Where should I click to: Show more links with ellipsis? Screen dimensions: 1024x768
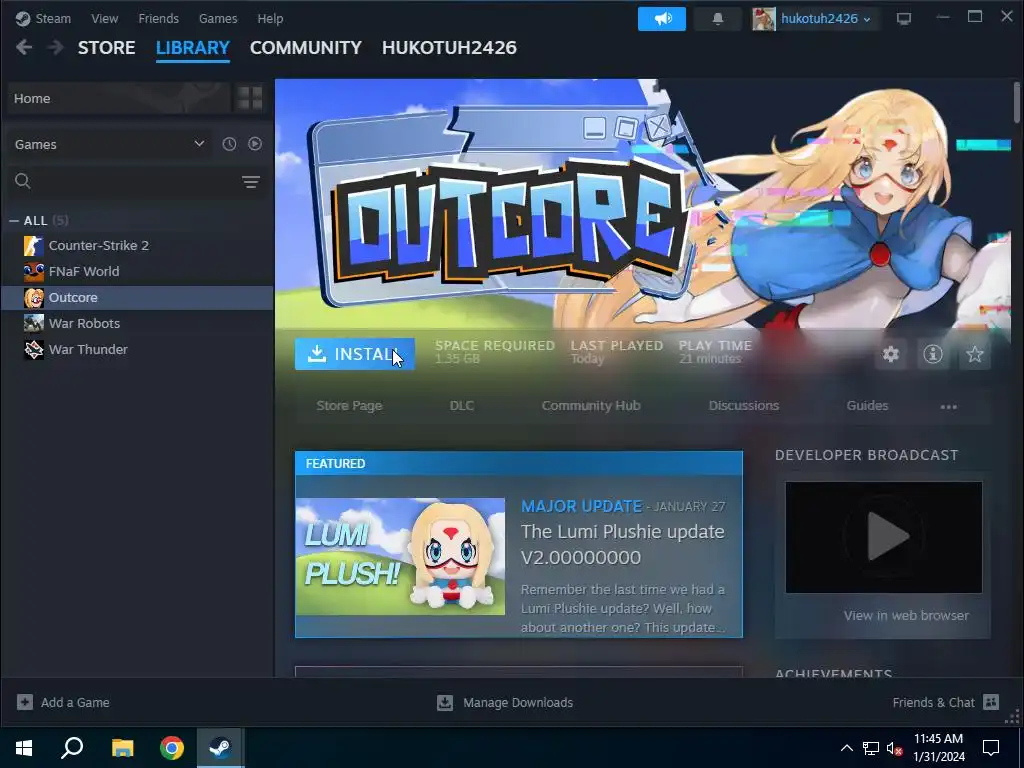948,406
